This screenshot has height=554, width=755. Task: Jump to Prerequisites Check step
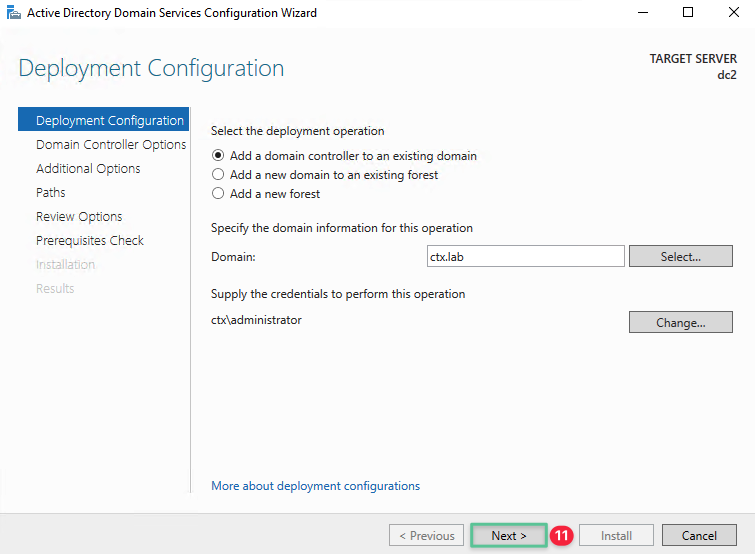point(90,241)
